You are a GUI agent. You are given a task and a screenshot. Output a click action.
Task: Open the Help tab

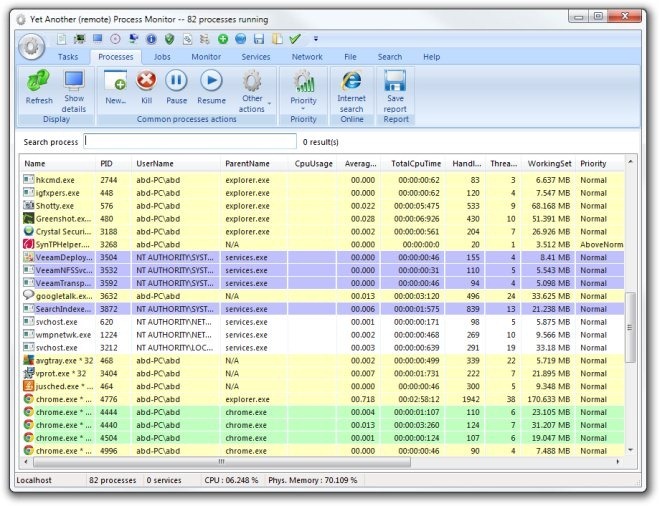[x=431, y=57]
